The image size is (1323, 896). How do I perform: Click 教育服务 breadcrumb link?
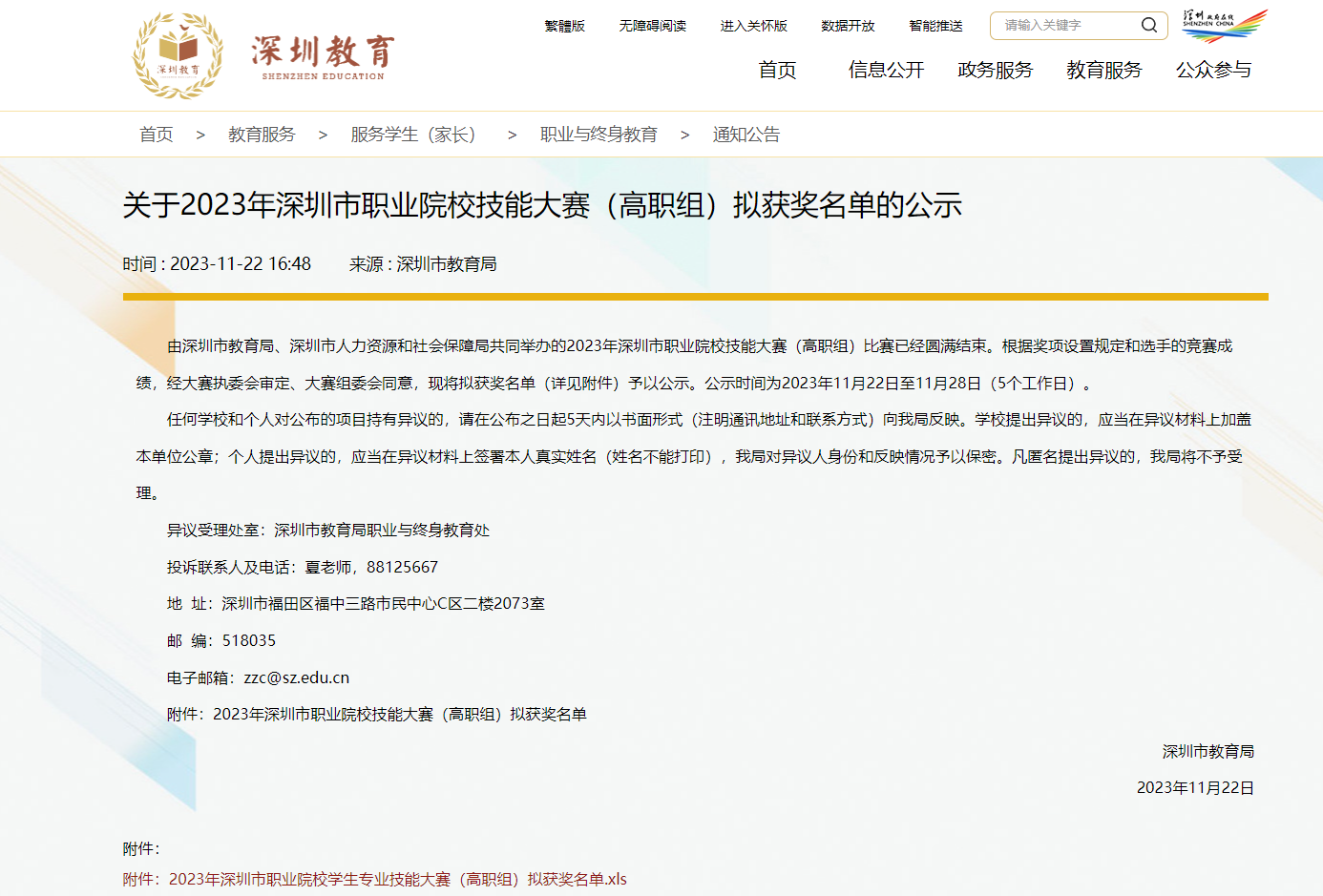262,135
